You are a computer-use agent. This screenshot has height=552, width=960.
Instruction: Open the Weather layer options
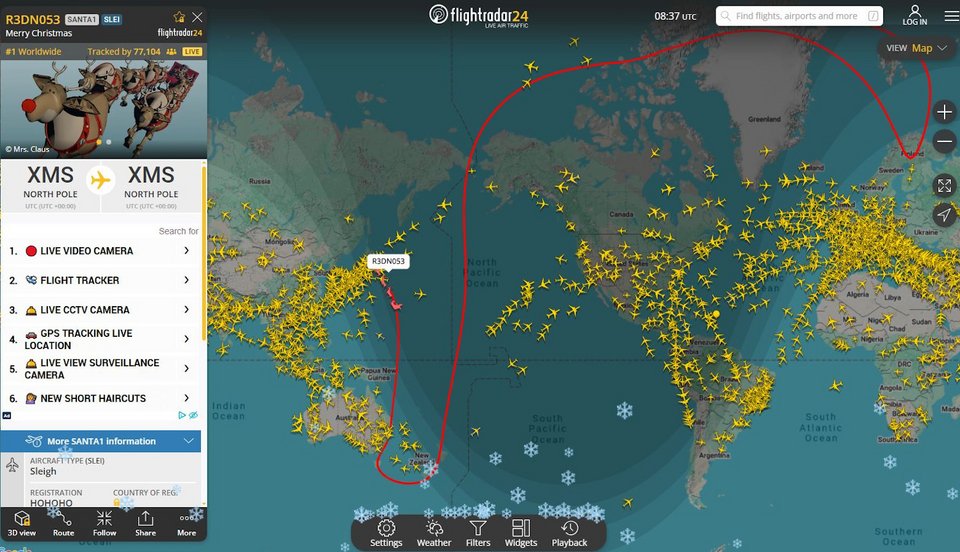[434, 533]
